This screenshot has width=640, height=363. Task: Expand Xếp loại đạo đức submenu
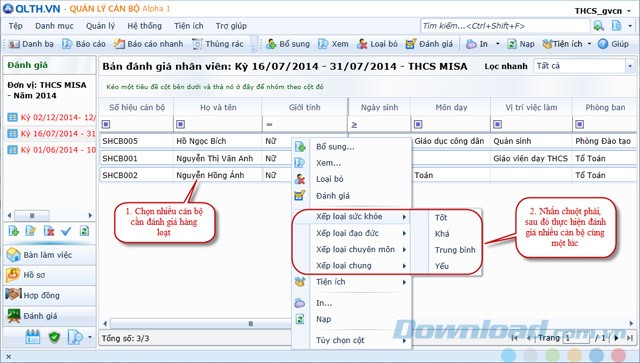click(351, 233)
